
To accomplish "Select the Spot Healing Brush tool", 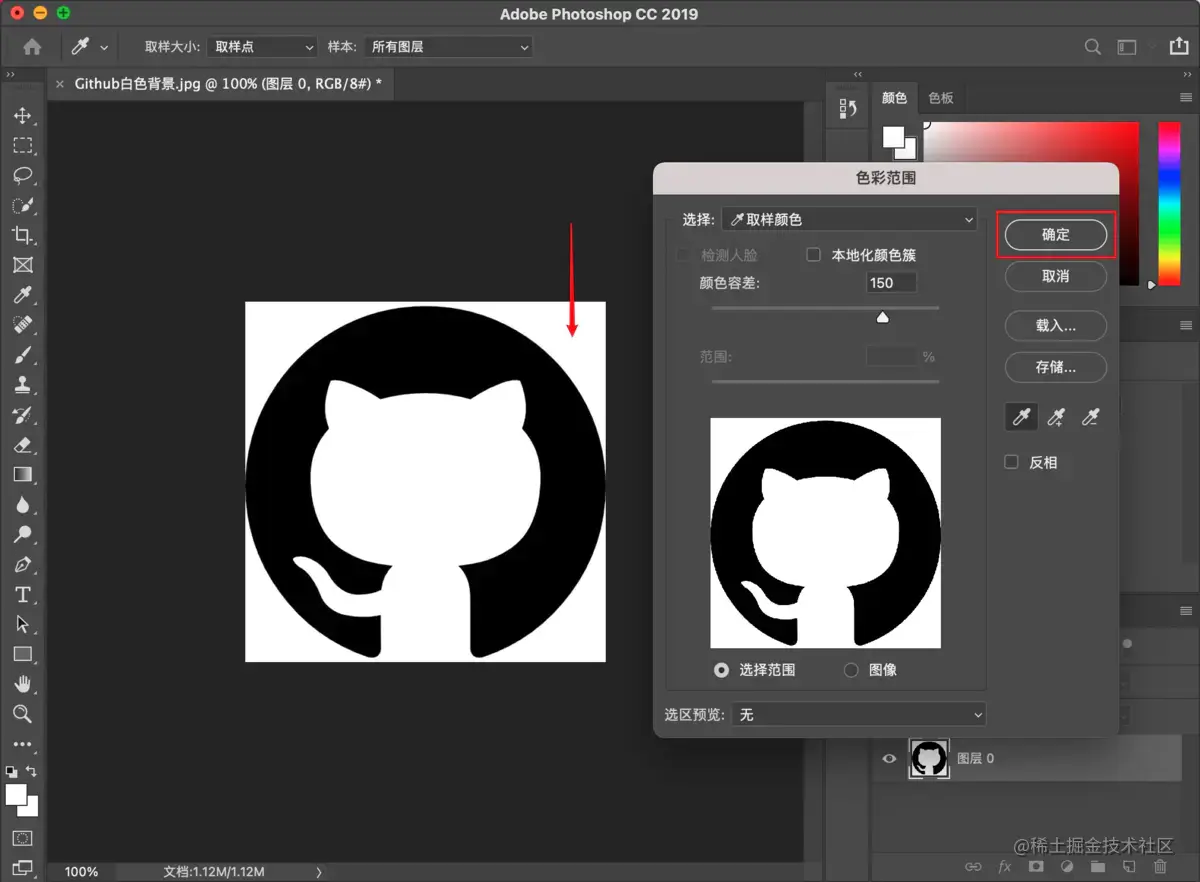I will pyautogui.click(x=22, y=325).
